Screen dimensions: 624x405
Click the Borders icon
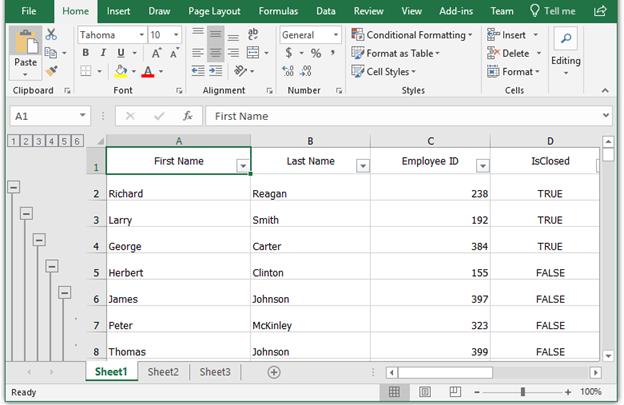coord(86,71)
